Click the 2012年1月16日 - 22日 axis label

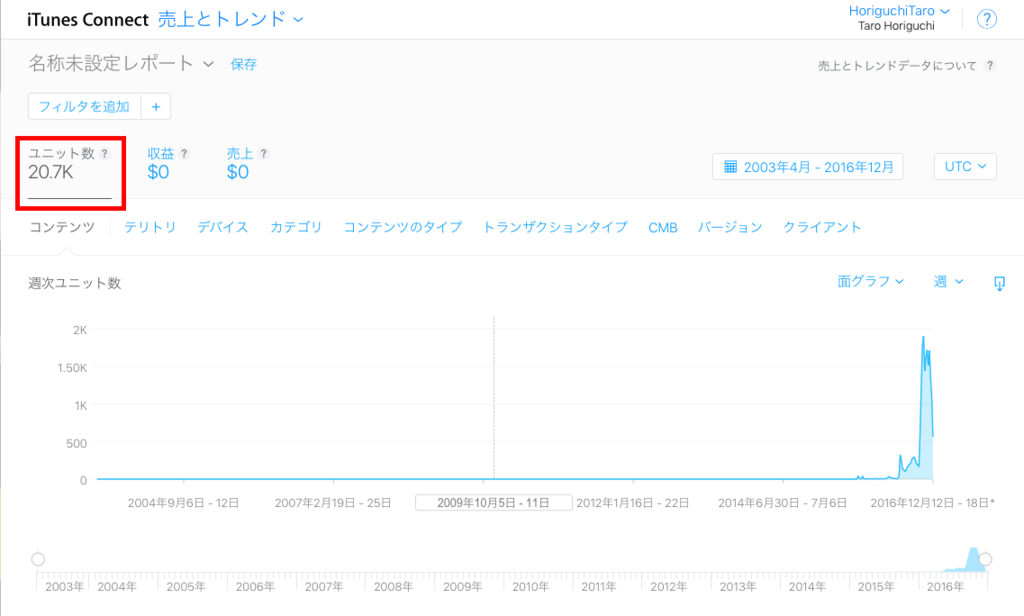633,503
